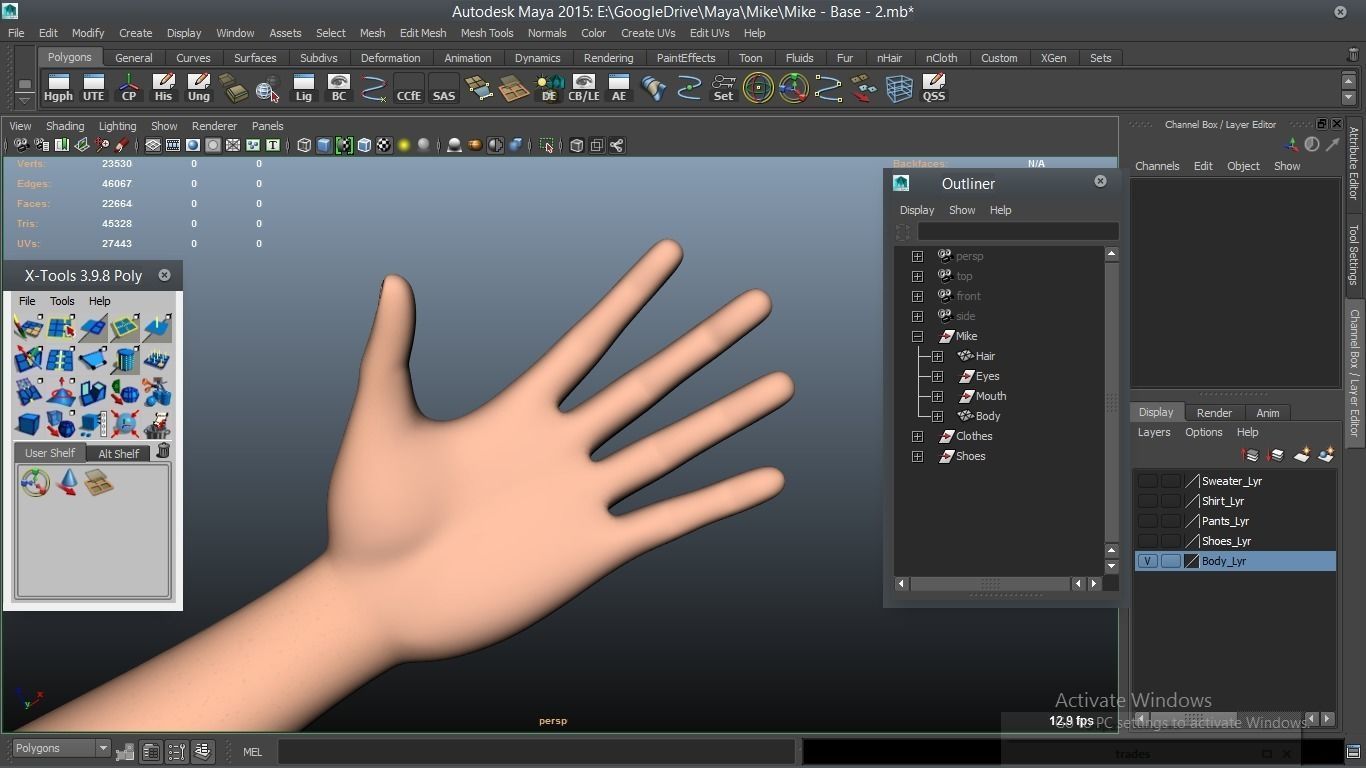Switch to the Render layer tab
The height and width of the screenshot is (768, 1366).
[x=1214, y=413]
